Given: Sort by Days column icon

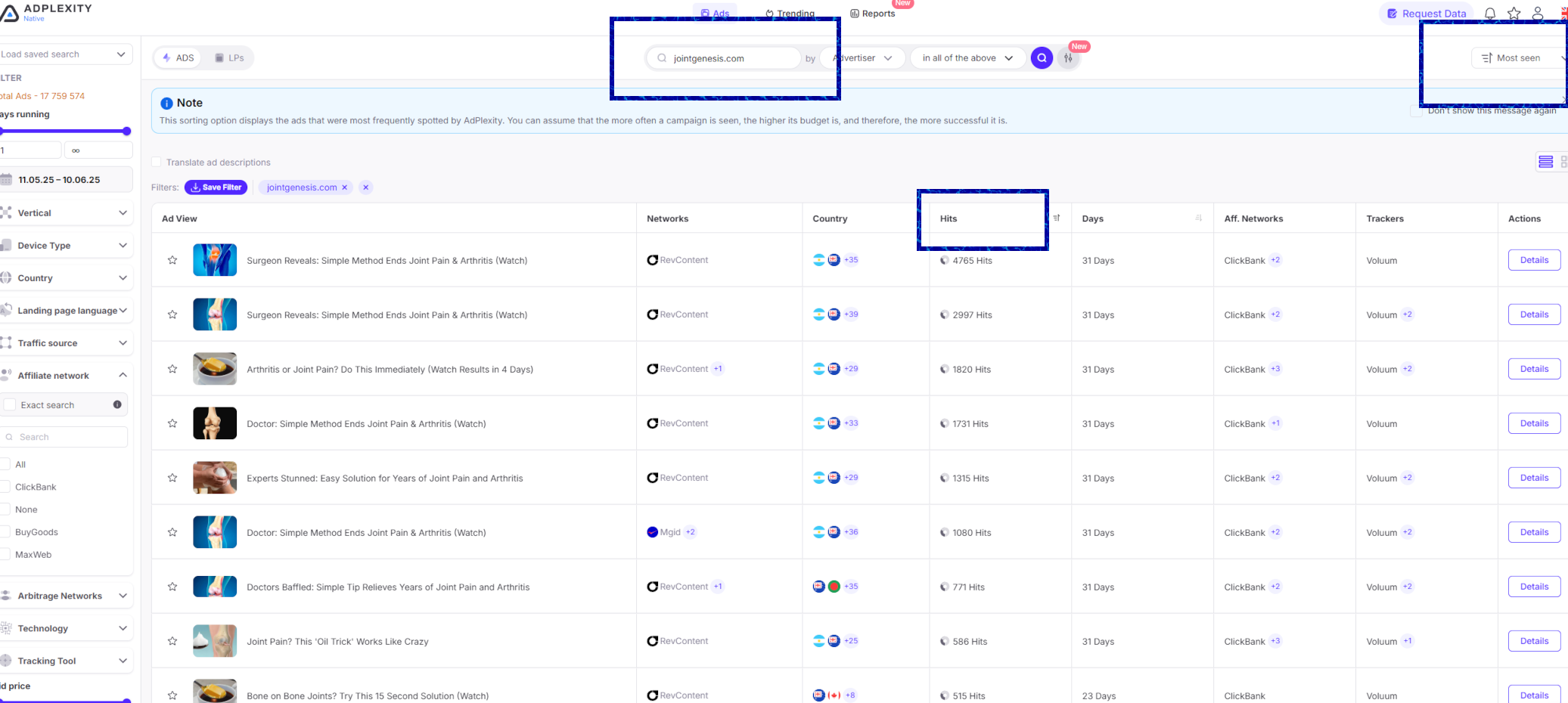Looking at the screenshot, I should [1199, 218].
